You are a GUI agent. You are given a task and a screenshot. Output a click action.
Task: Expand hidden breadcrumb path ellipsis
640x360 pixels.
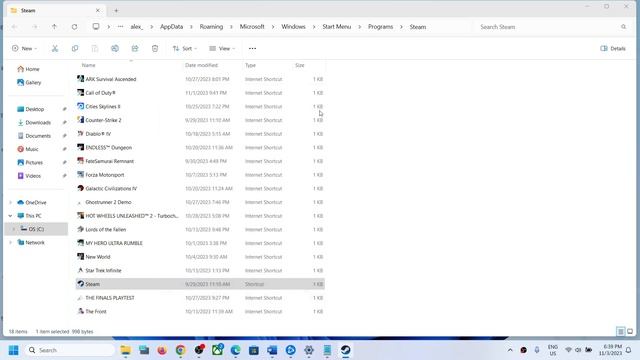(120, 27)
